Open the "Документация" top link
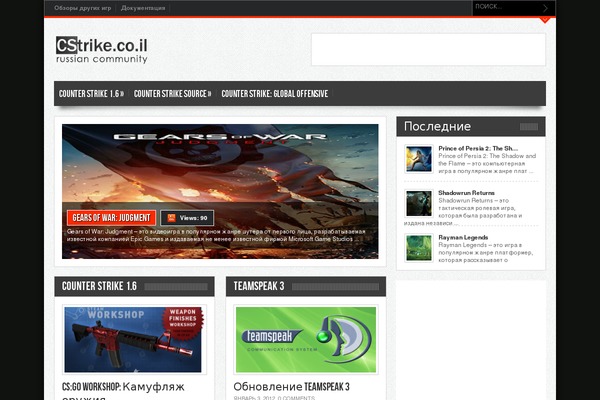The width and height of the screenshot is (600, 400). (143, 8)
